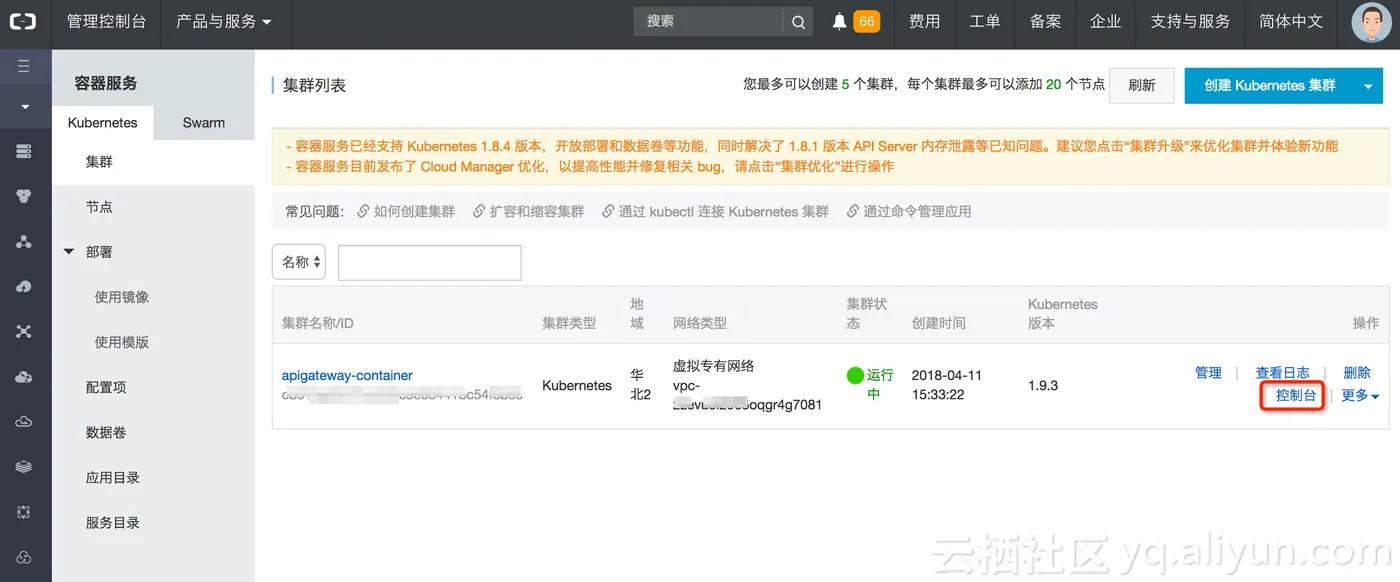Click link icon beside 扩容和缩容集群
1400x582 pixels.
click(480, 212)
